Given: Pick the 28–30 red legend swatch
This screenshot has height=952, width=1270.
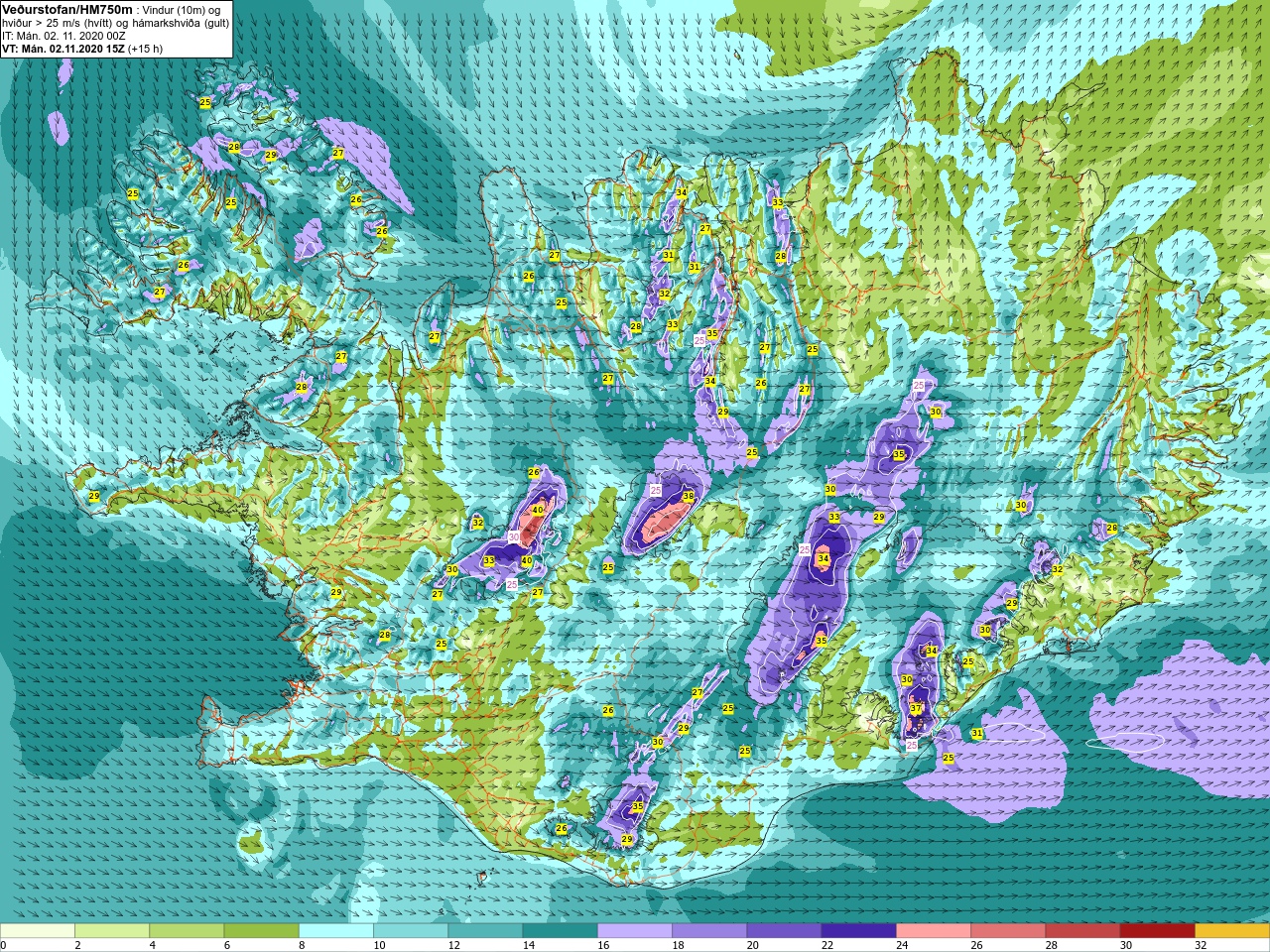Looking at the screenshot, I should pyautogui.click(x=1082, y=931).
